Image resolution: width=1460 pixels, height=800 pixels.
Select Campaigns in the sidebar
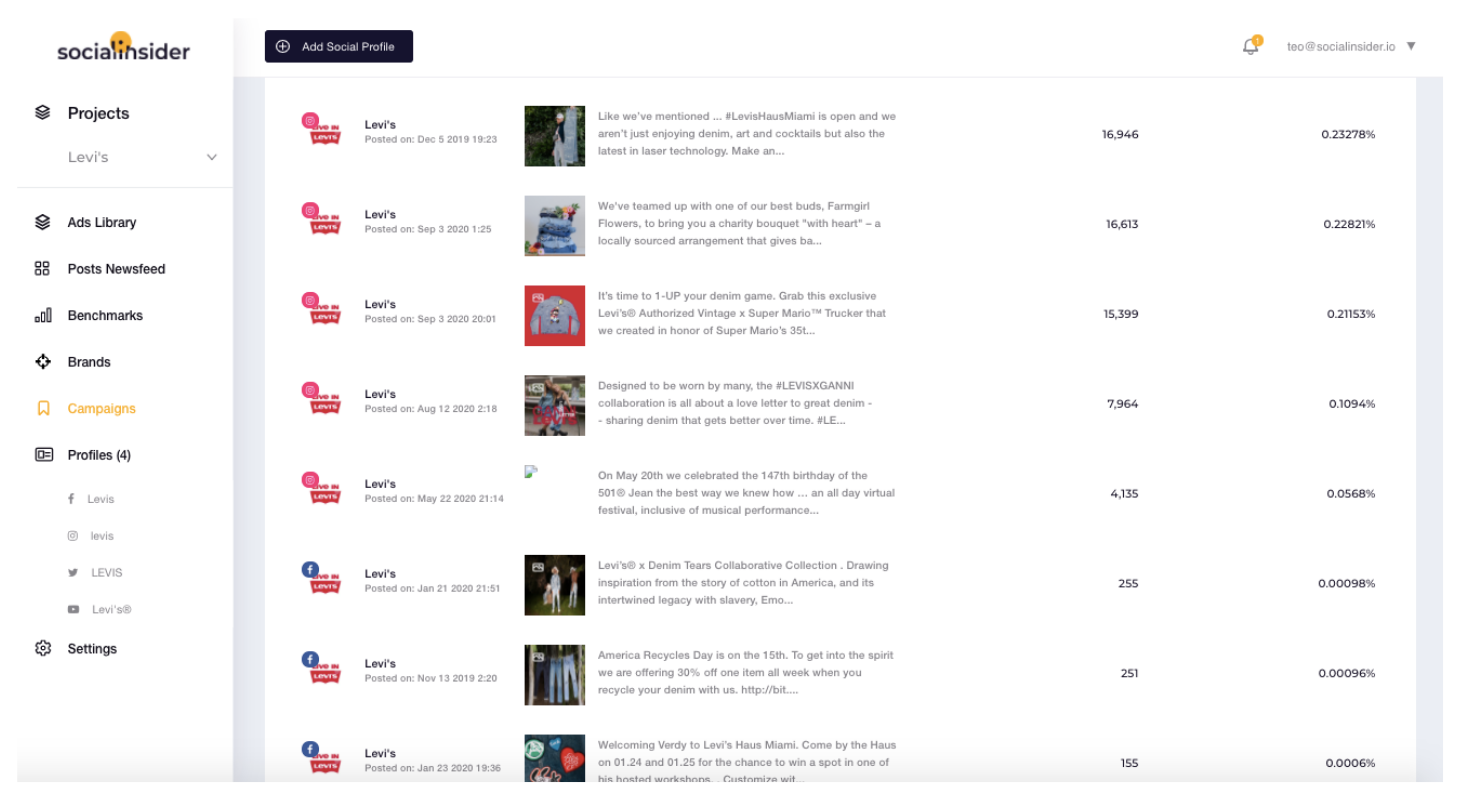click(x=101, y=408)
